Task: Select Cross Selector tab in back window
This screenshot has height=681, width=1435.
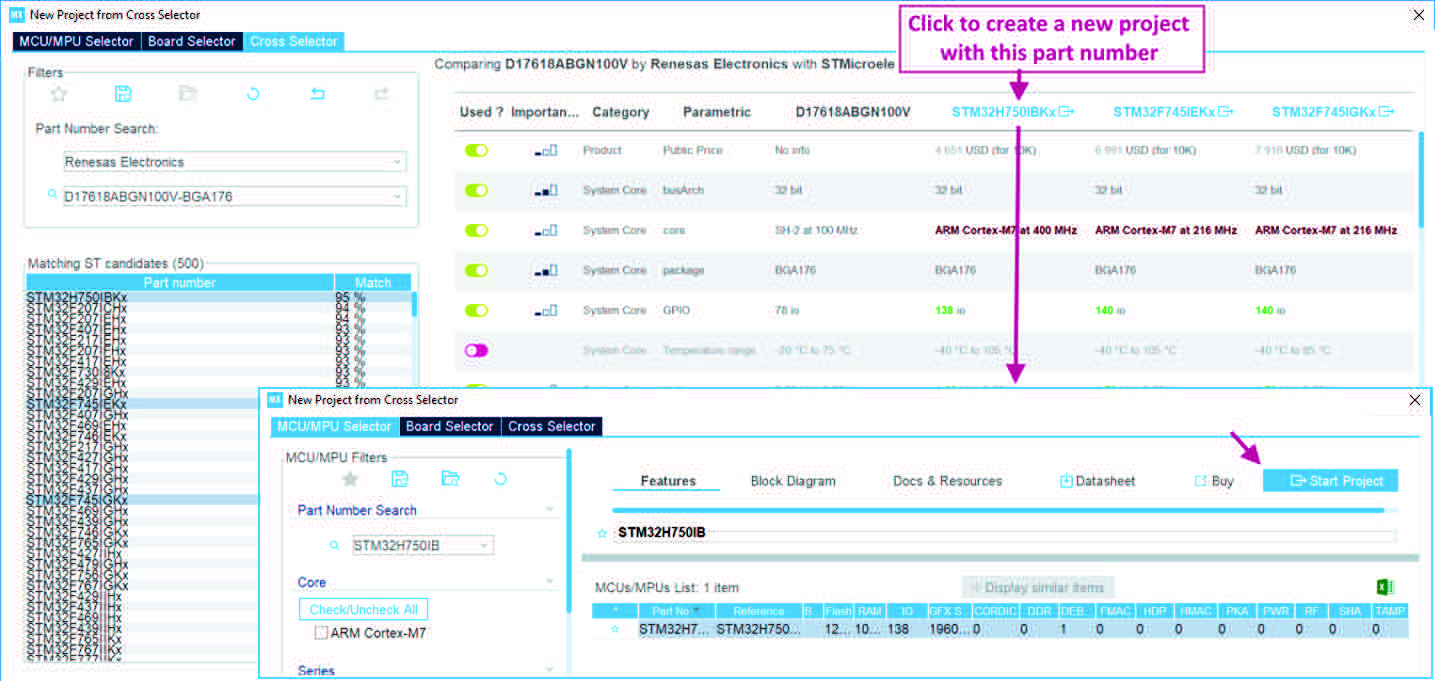Action: 294,41
